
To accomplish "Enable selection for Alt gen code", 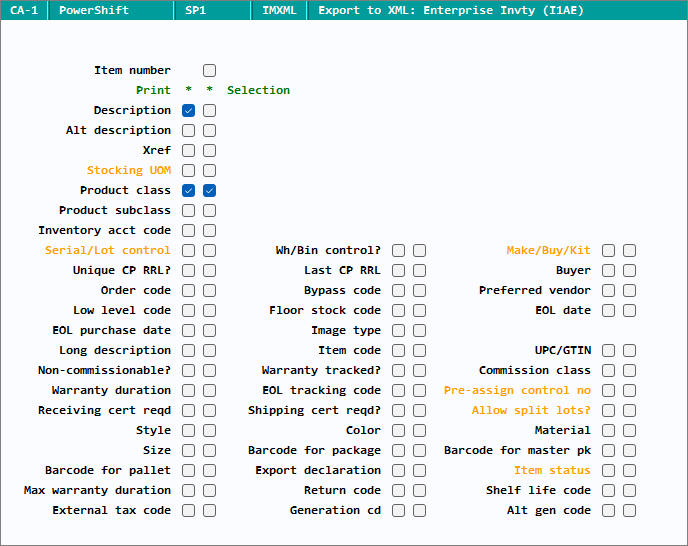I will coord(629,510).
